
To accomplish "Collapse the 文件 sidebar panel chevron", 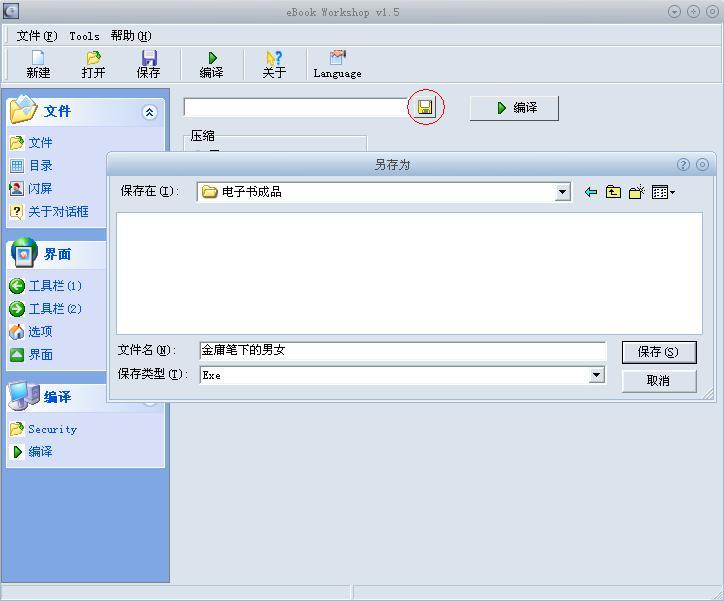I will pos(149,112).
